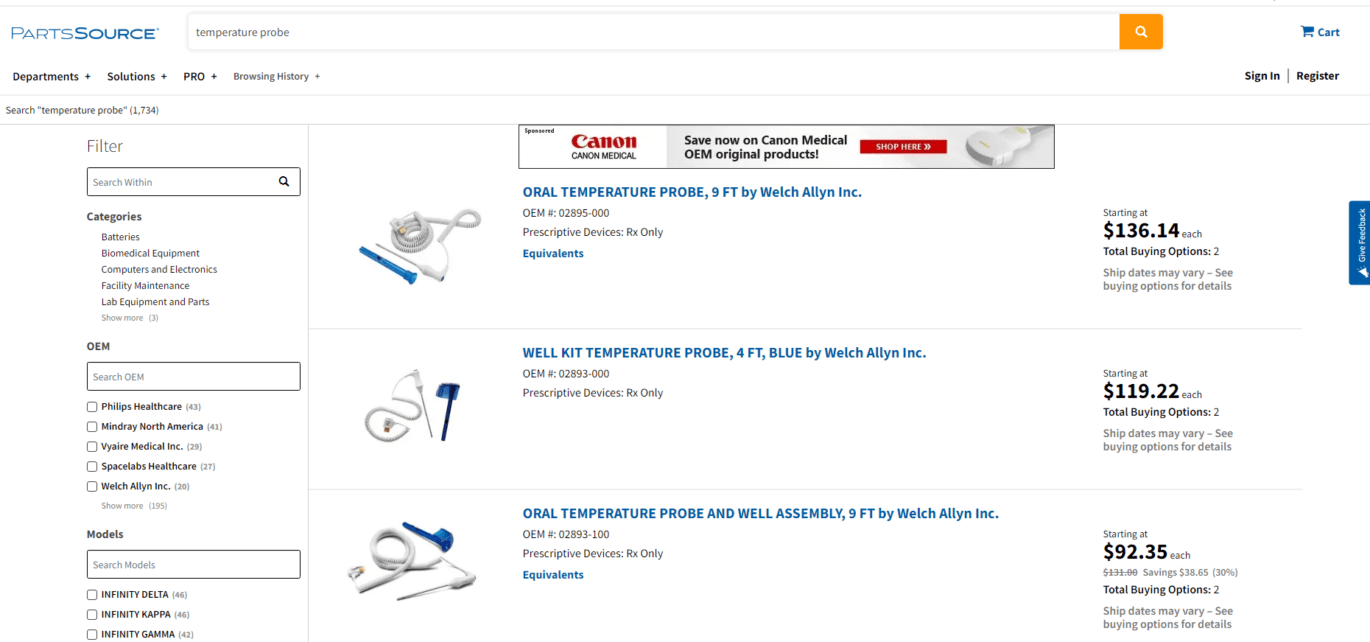
Task: Tick the INFINITY DELTA model checkbox
Action: pos(92,595)
